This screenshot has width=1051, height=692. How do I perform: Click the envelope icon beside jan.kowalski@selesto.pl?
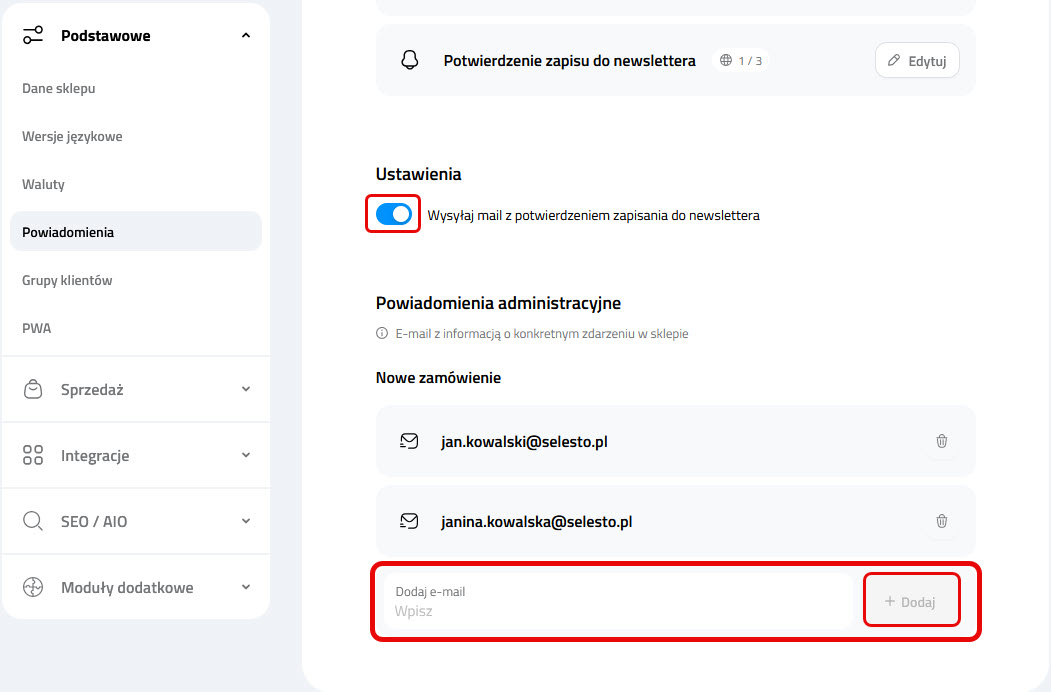pos(409,440)
